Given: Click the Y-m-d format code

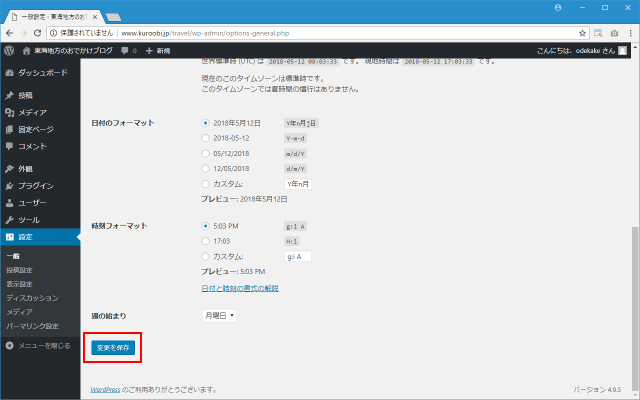Looking at the screenshot, I should [x=296, y=138].
